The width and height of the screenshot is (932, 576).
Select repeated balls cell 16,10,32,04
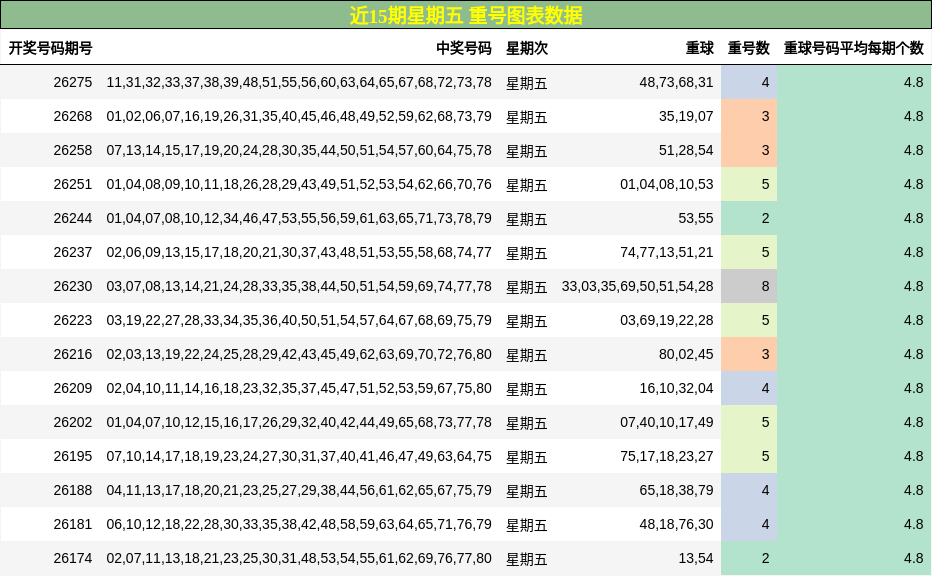tap(676, 388)
